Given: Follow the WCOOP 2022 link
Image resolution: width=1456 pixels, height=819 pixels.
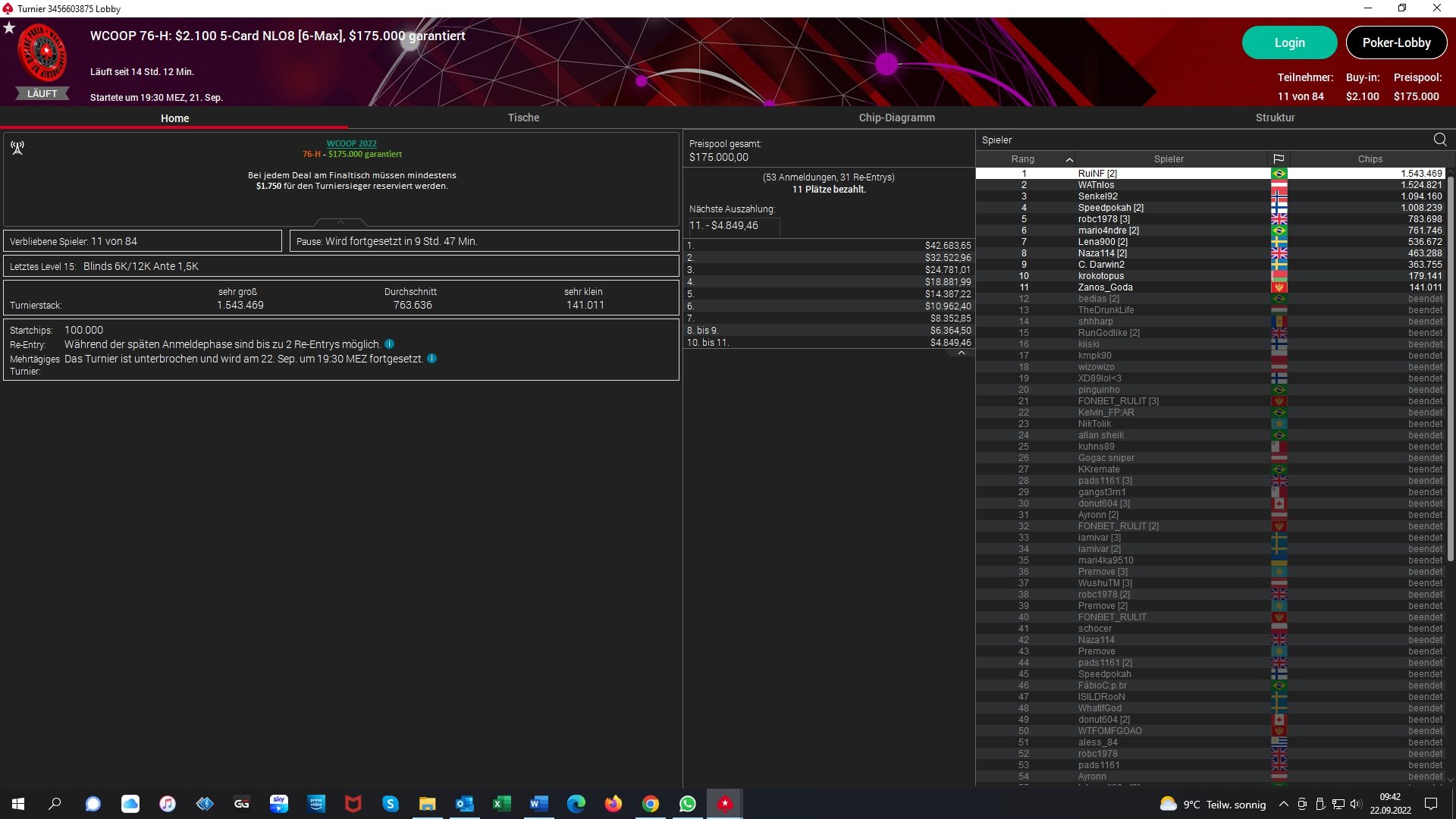Looking at the screenshot, I should 351,143.
